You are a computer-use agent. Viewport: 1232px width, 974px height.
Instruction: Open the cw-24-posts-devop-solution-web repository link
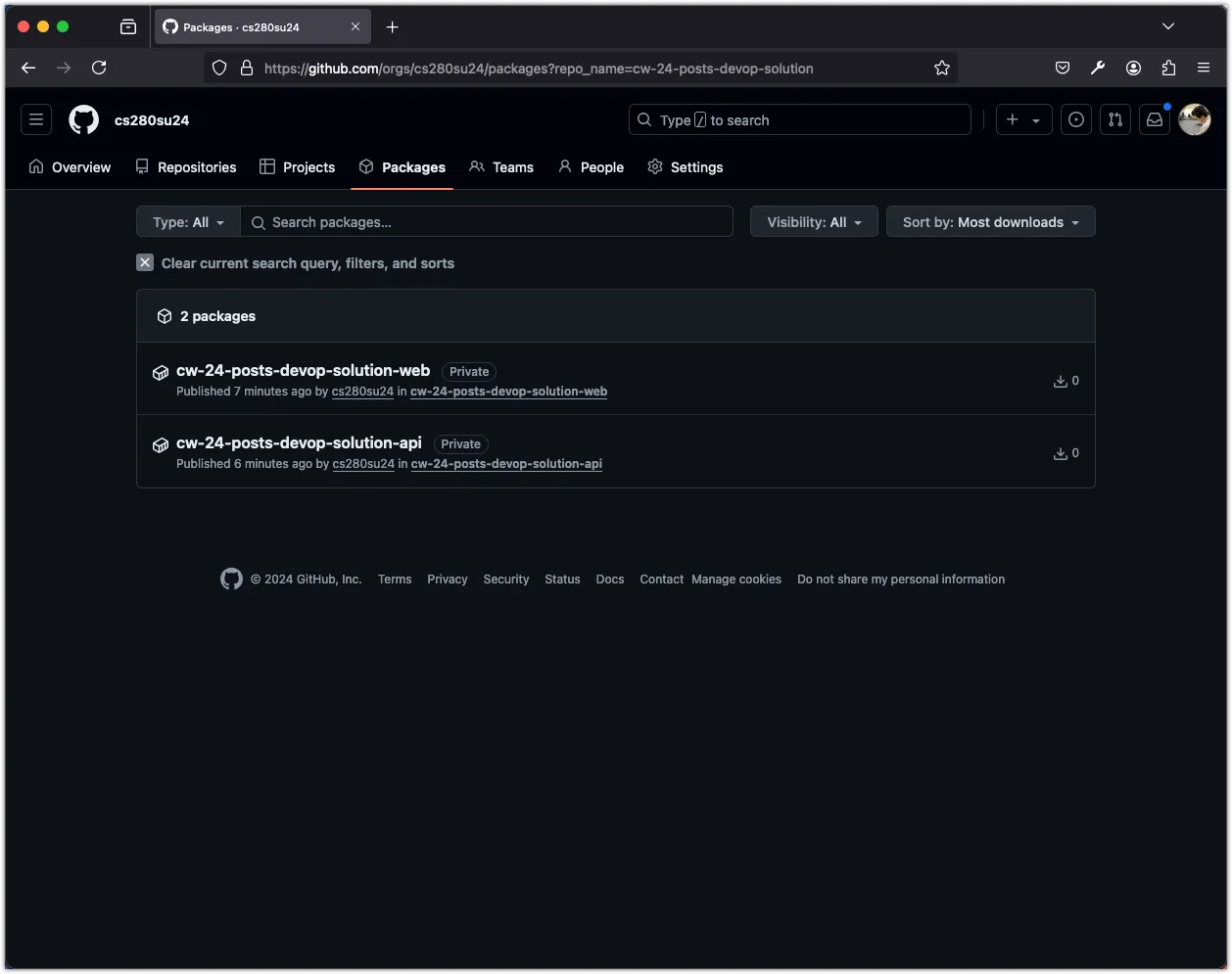[508, 392]
